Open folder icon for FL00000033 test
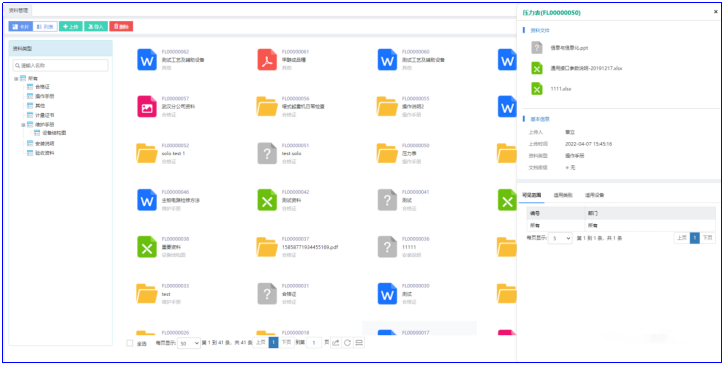 [x=147, y=294]
